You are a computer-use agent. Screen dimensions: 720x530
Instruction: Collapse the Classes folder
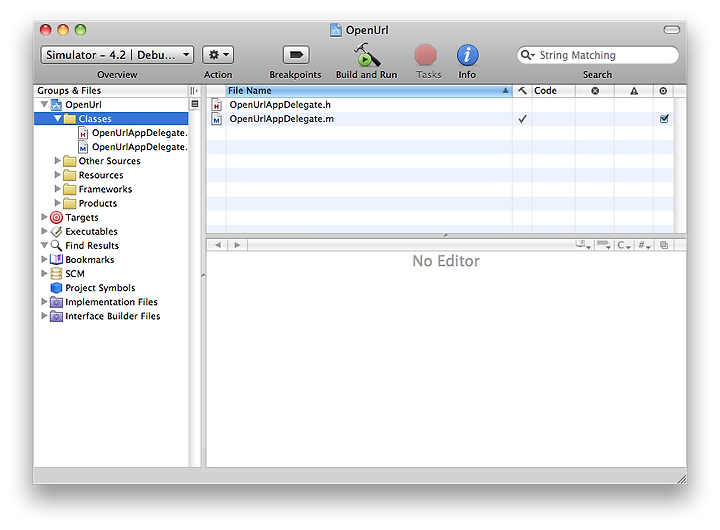pos(58,118)
